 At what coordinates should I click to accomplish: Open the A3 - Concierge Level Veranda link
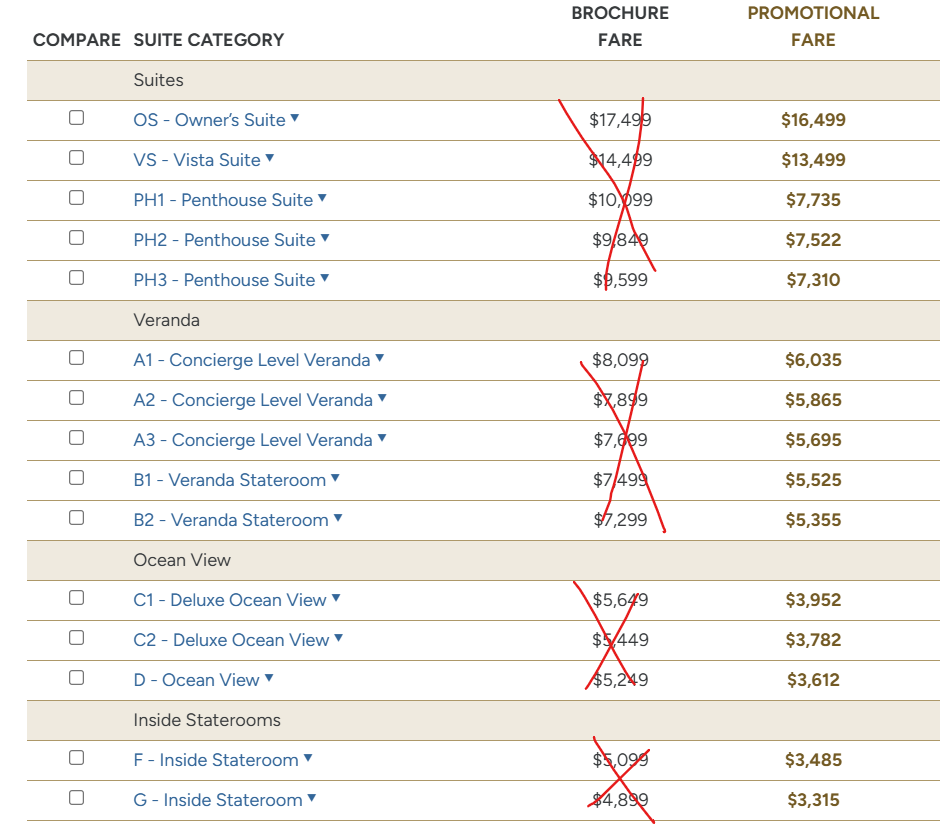(x=252, y=440)
